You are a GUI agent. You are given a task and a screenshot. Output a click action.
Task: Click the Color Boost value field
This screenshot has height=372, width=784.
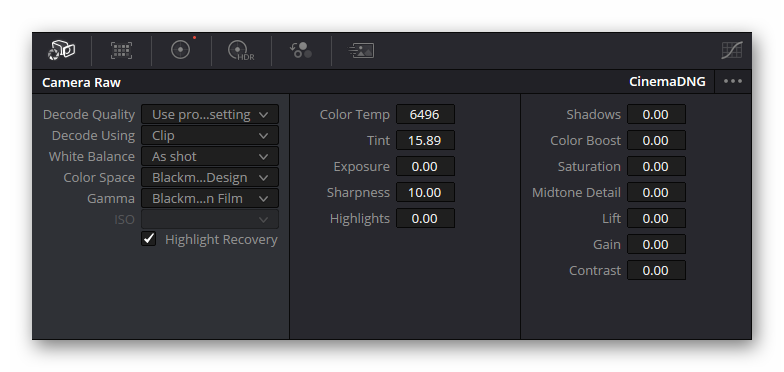(656, 140)
